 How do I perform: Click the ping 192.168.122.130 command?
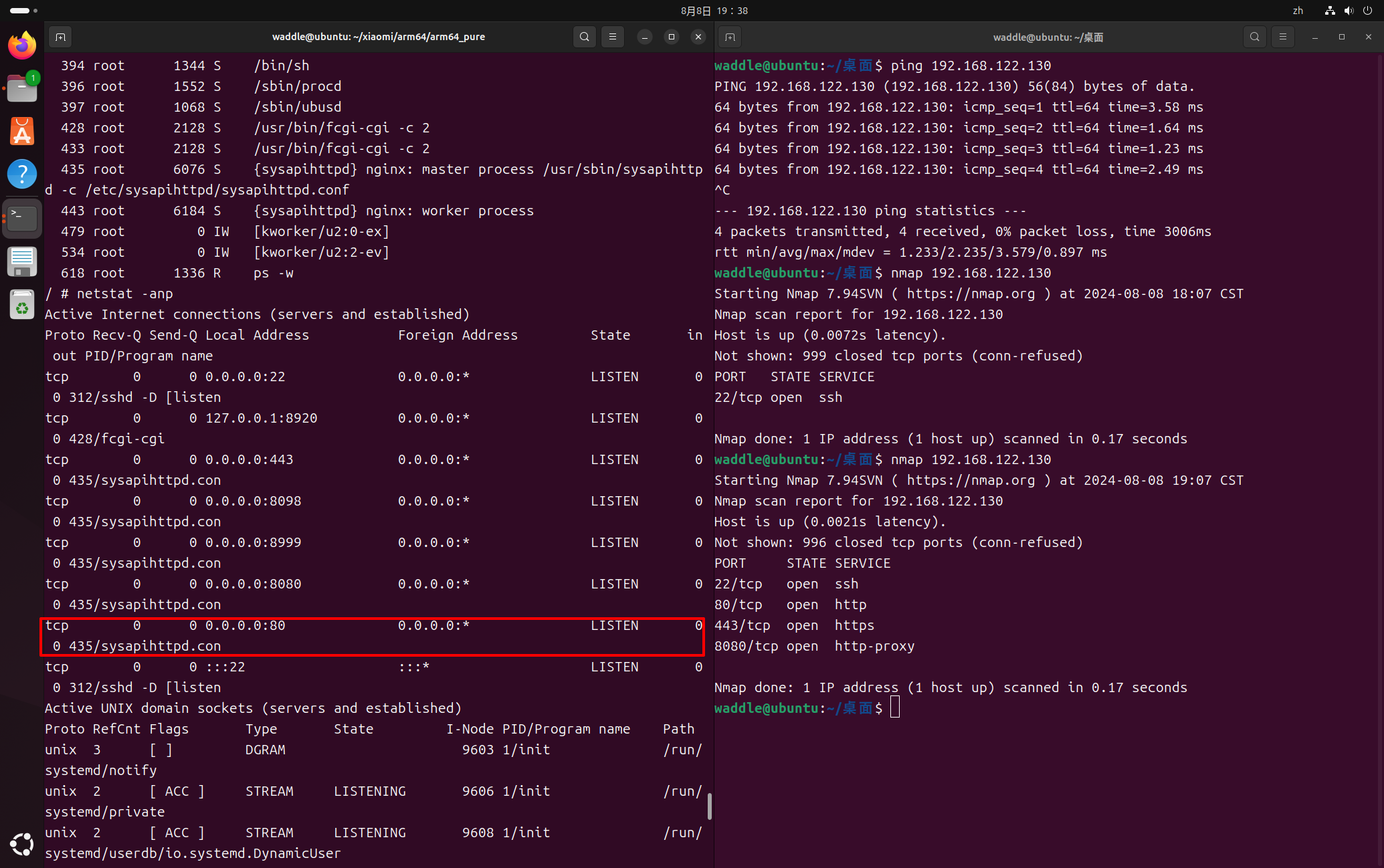(x=971, y=66)
